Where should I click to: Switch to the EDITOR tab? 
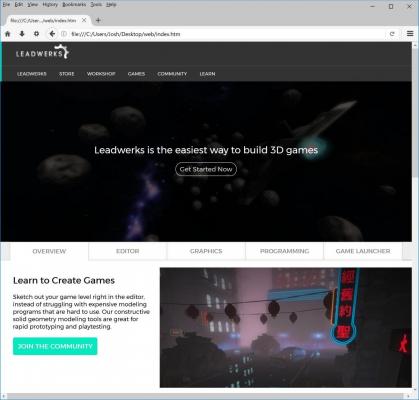point(128,251)
